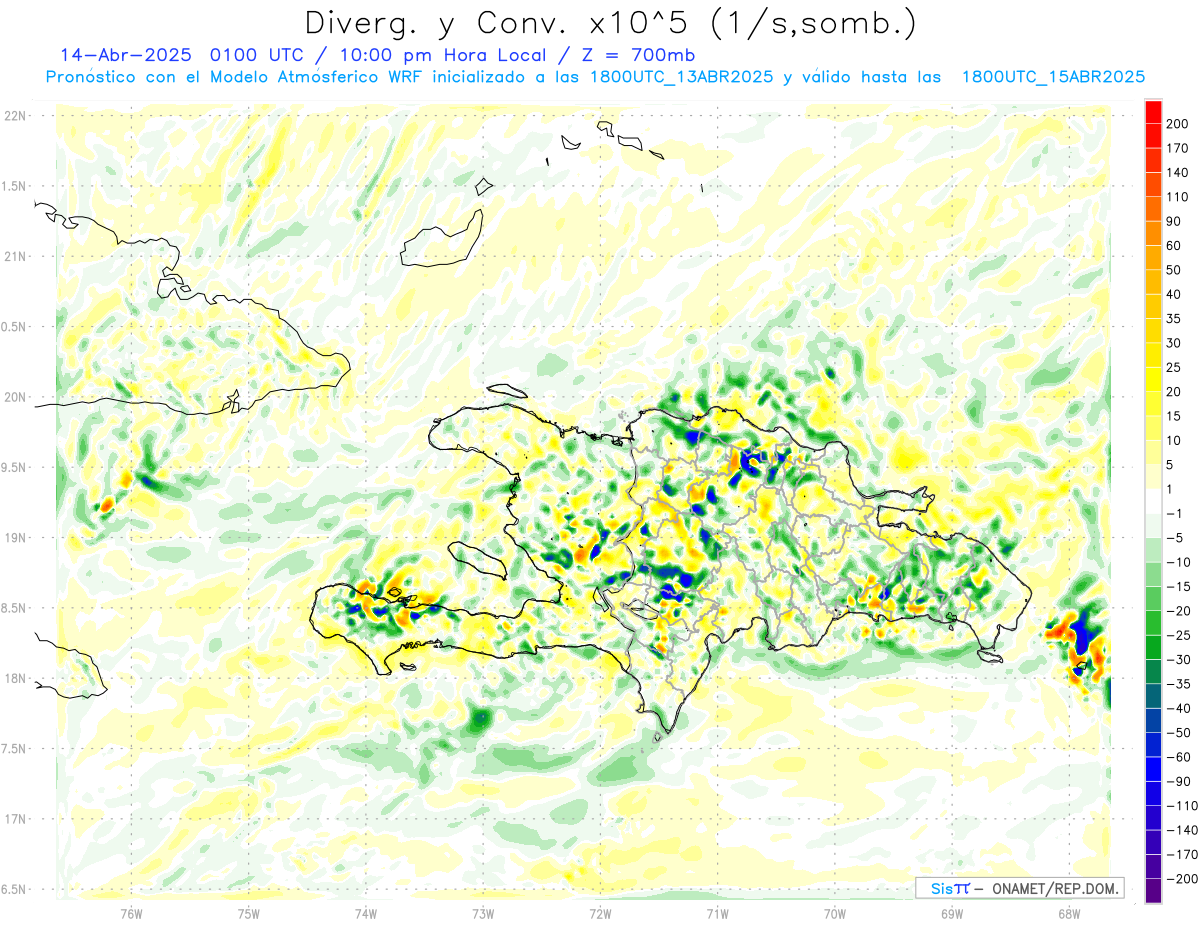The height and width of the screenshot is (927, 1200).
Task: Click the '1800UTC_15ABR2025' valid-until text
Action: 1053,77
